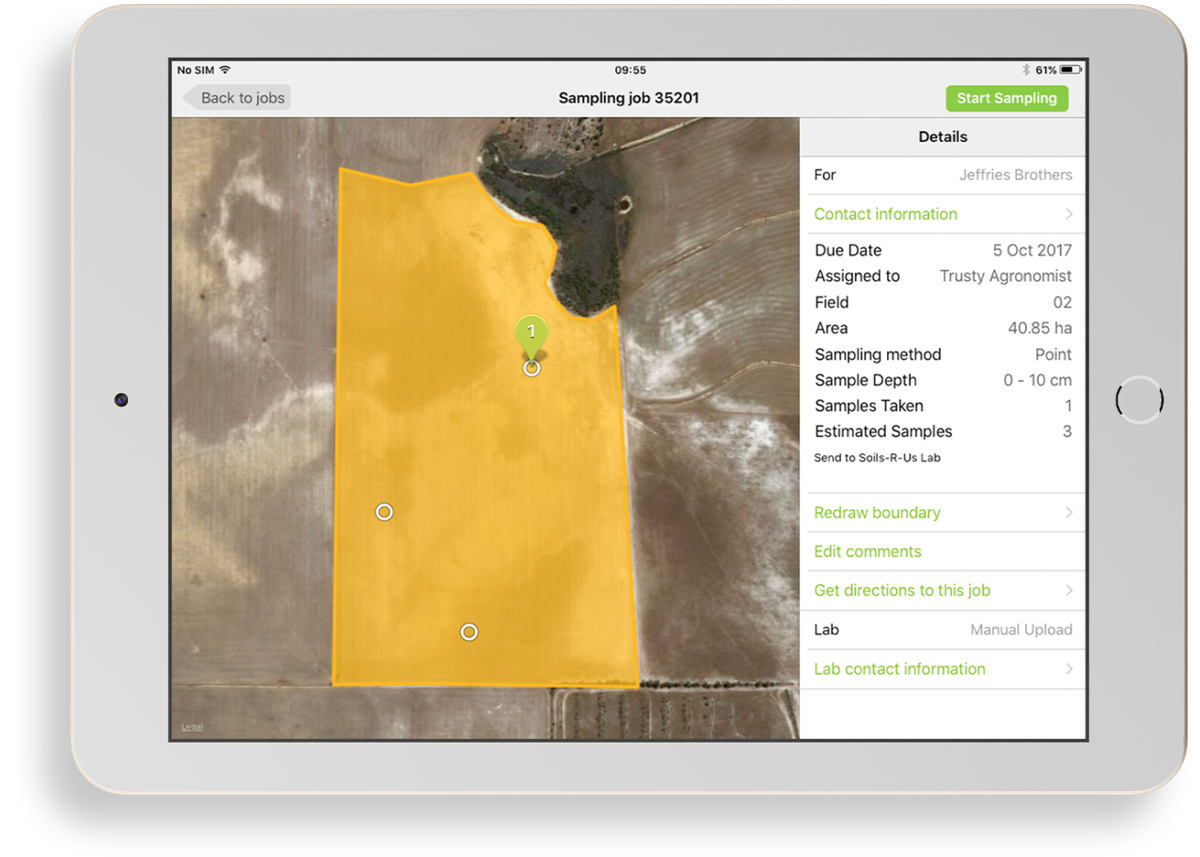Open Contact information

click(x=943, y=214)
